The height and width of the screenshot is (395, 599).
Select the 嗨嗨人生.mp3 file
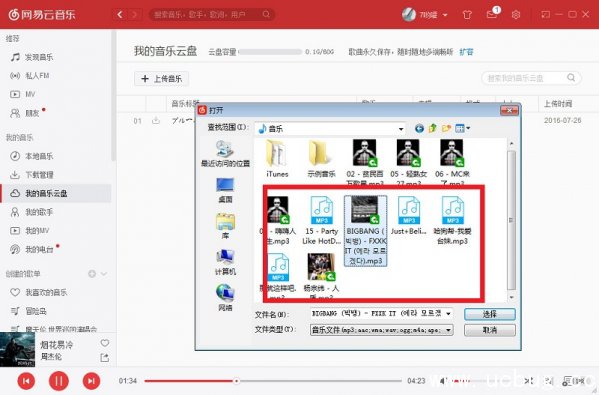pyautogui.click(x=278, y=220)
